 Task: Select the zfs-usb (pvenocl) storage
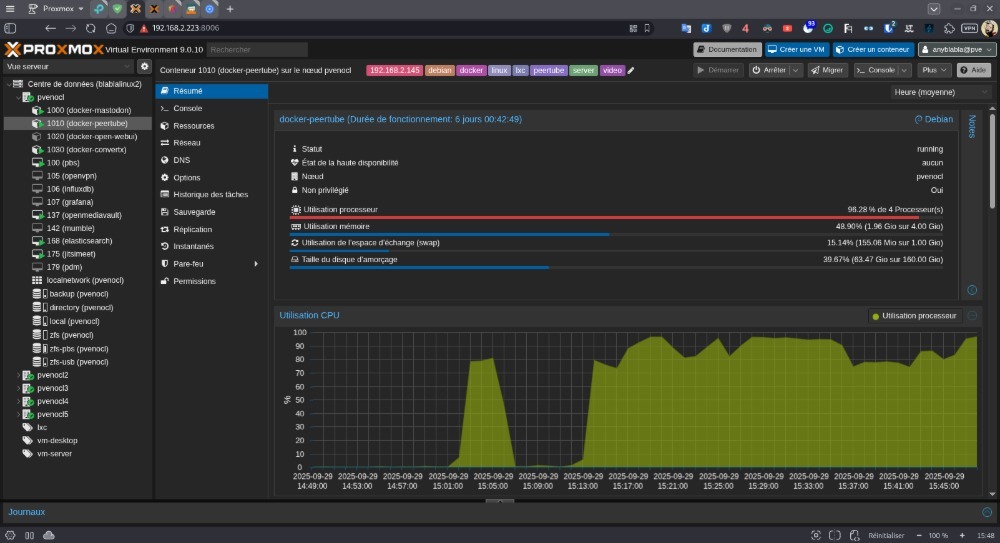(x=78, y=362)
